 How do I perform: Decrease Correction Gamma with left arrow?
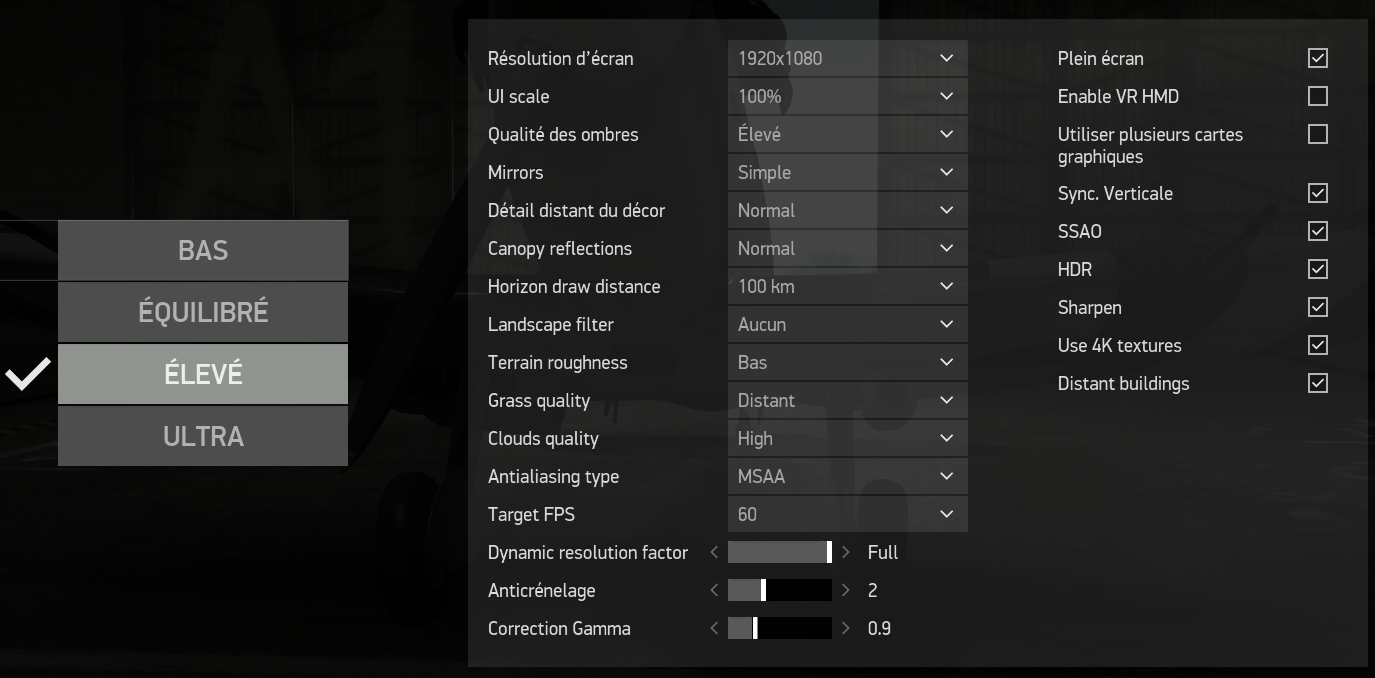point(714,628)
